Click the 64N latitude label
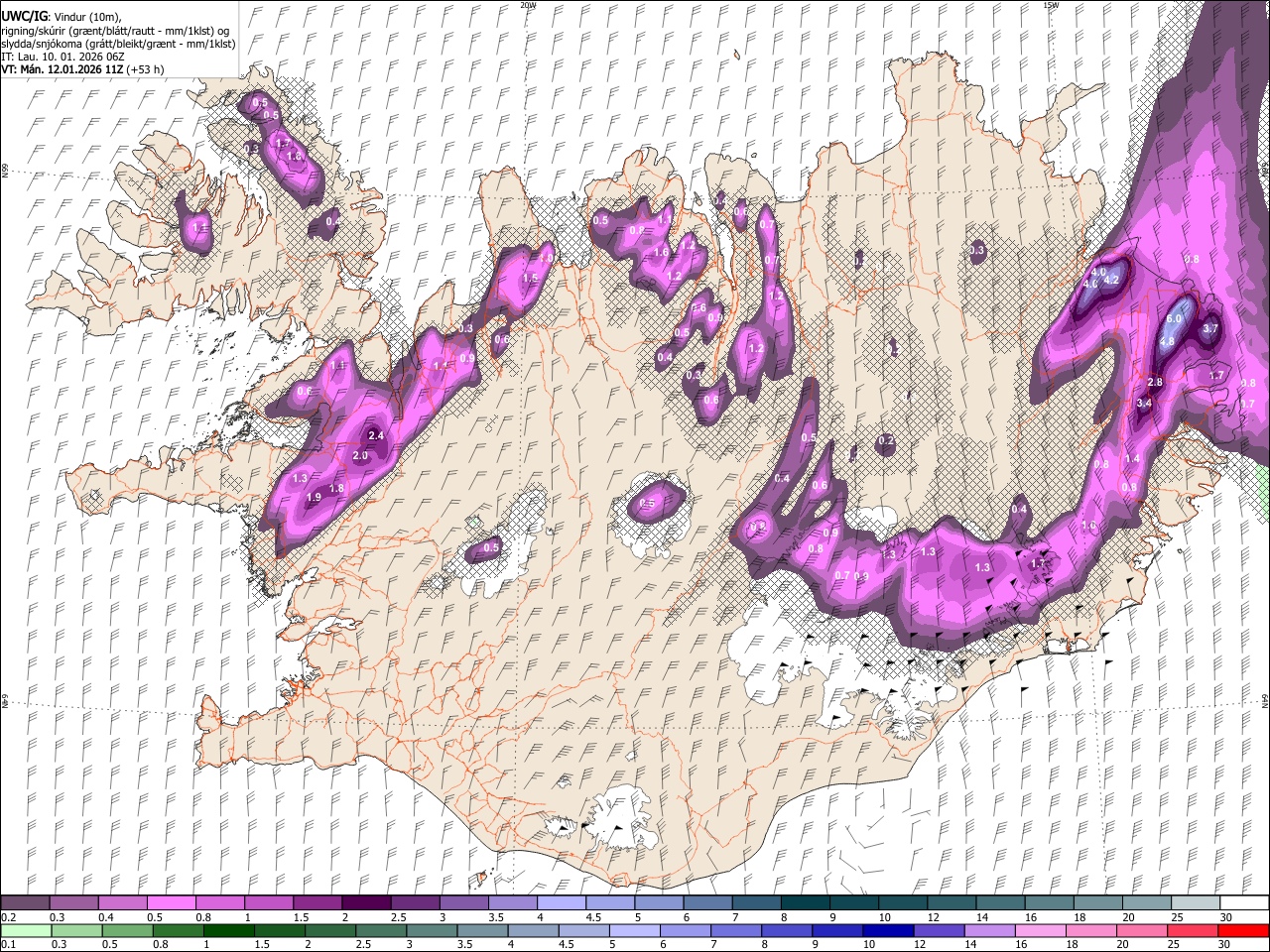The image size is (1270, 952). (1265, 701)
